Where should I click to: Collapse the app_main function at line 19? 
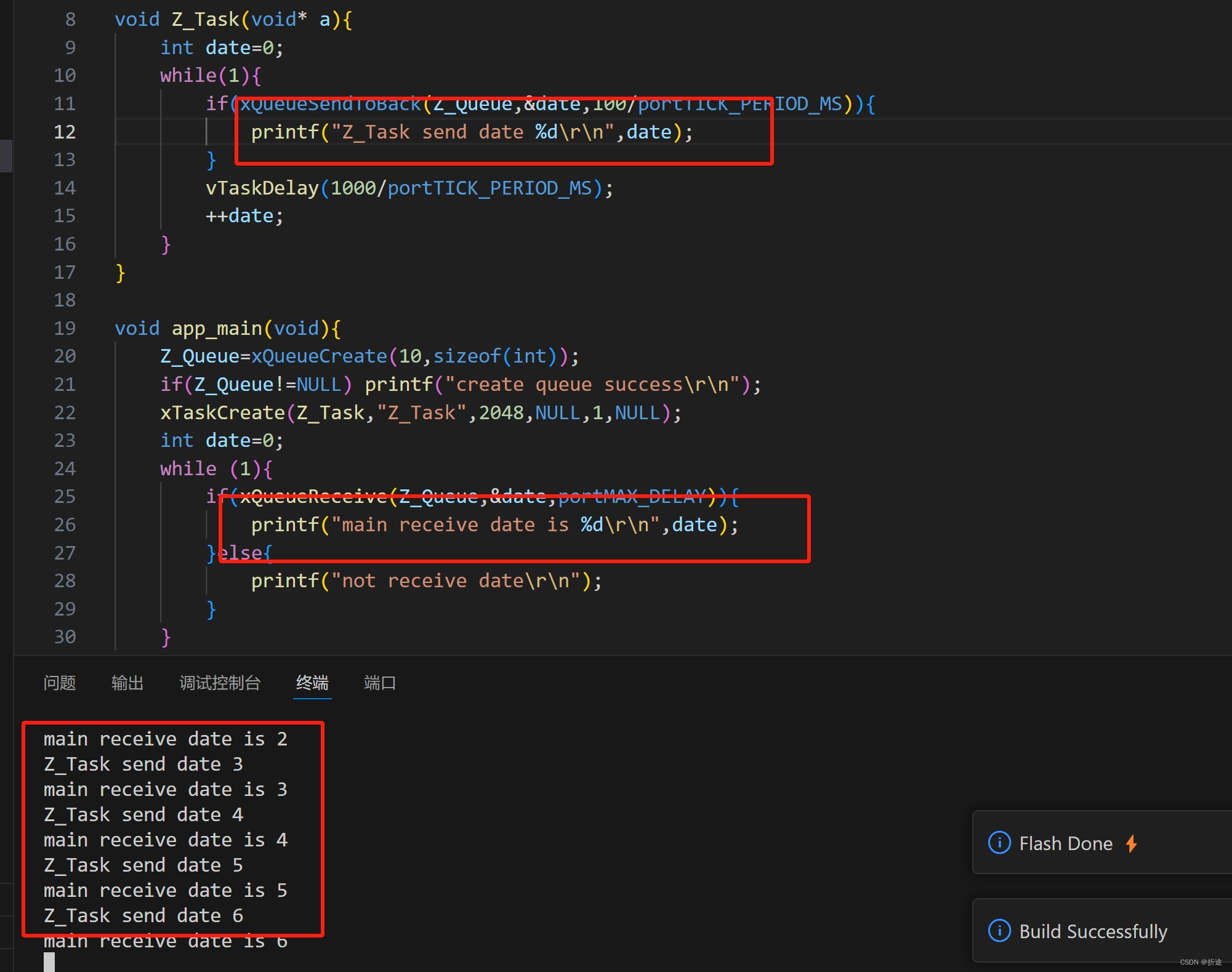coord(99,328)
